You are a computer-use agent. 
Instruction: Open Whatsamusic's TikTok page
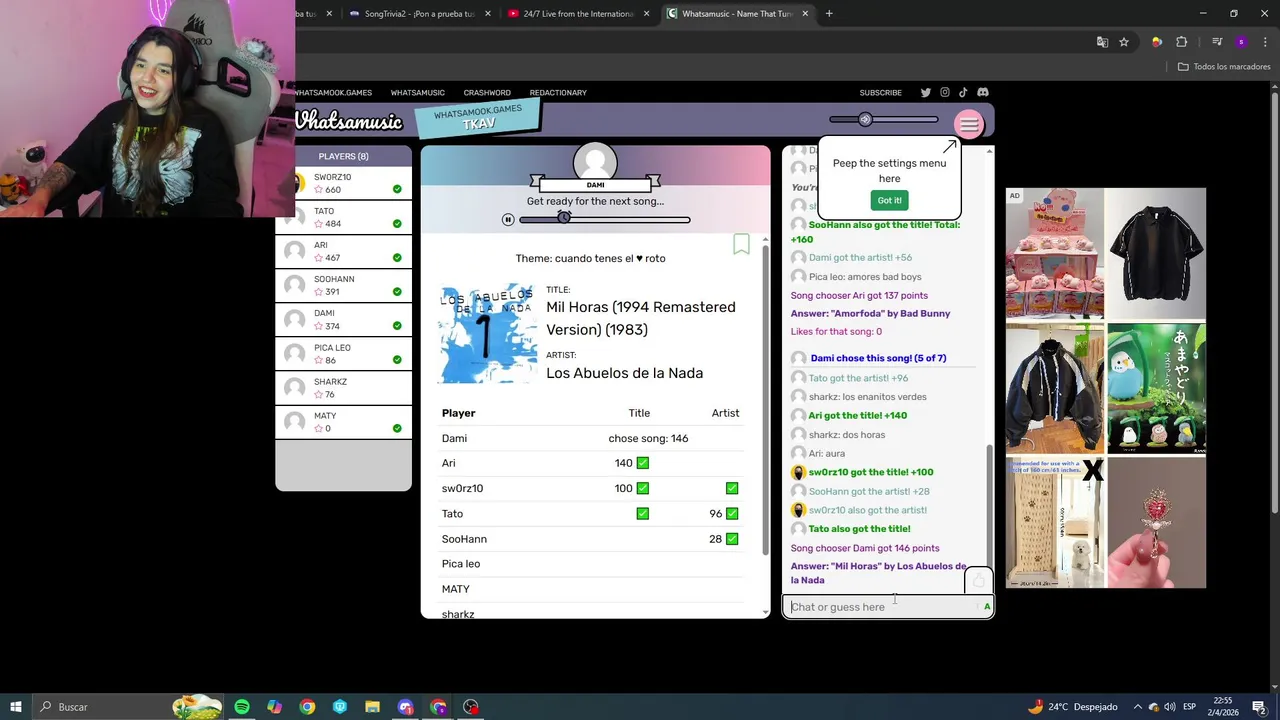coord(963,93)
